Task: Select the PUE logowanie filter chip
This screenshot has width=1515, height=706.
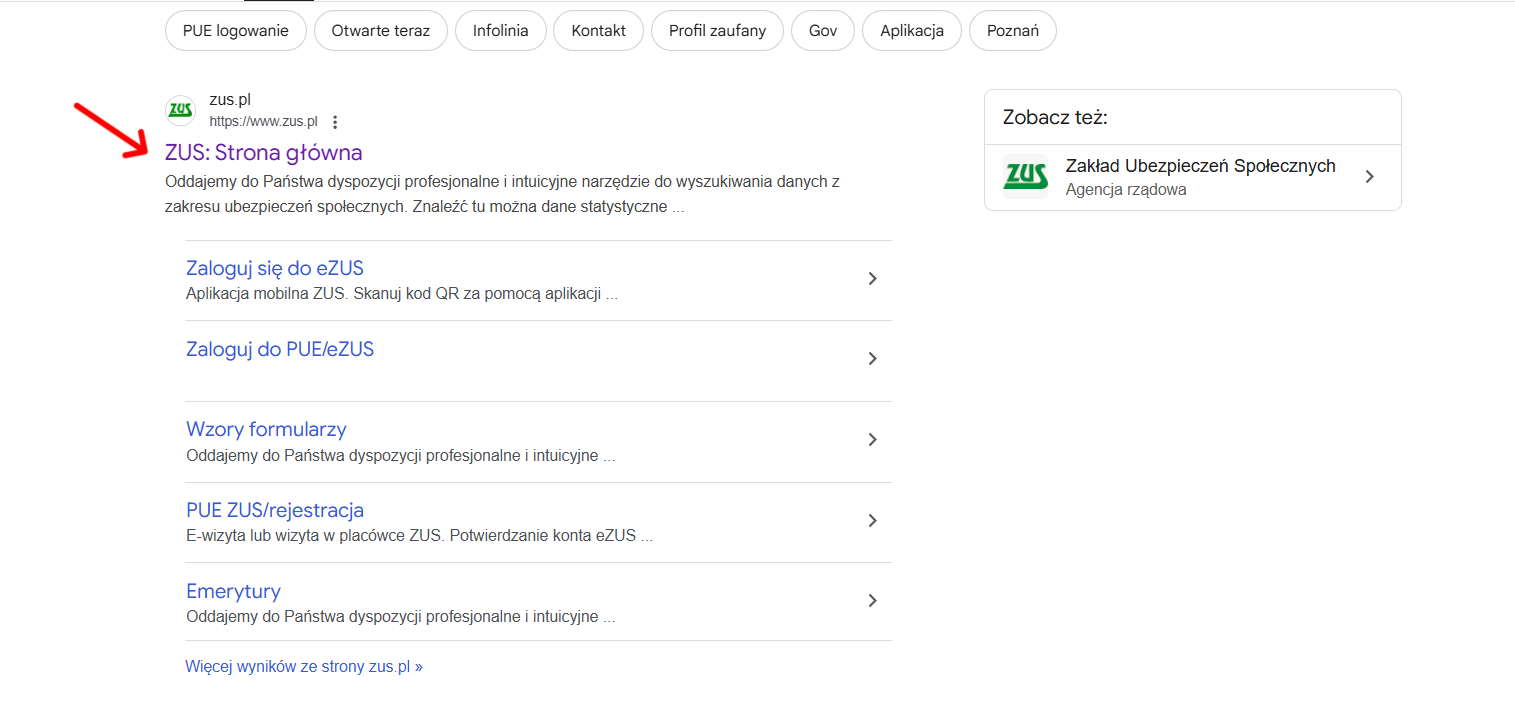Action: pos(235,31)
